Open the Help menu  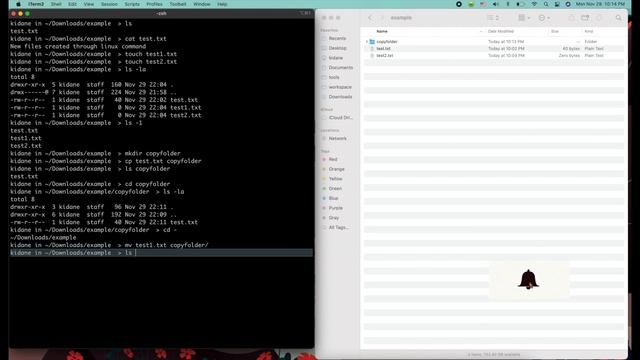pos(222,4)
